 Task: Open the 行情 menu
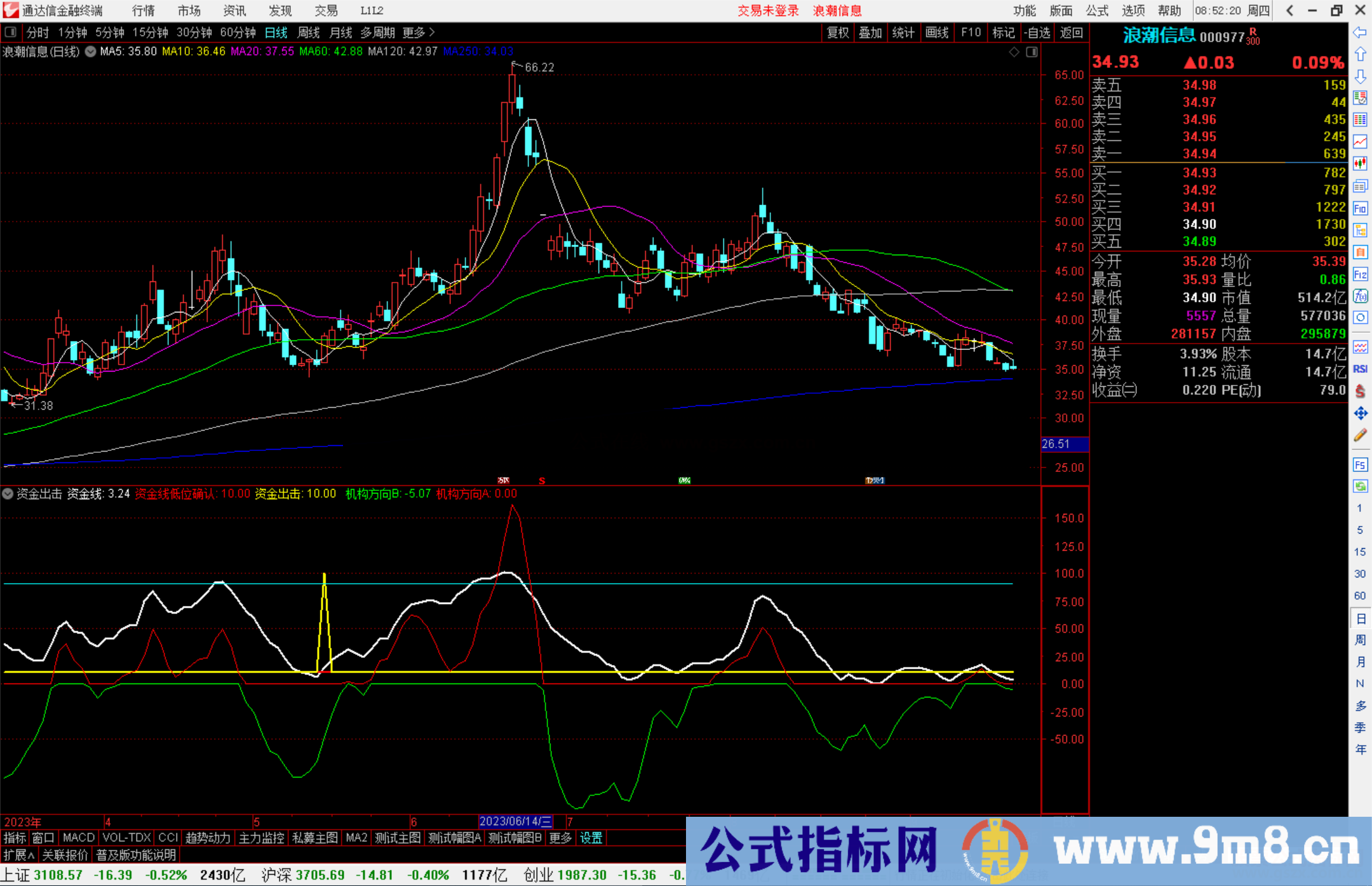[144, 10]
